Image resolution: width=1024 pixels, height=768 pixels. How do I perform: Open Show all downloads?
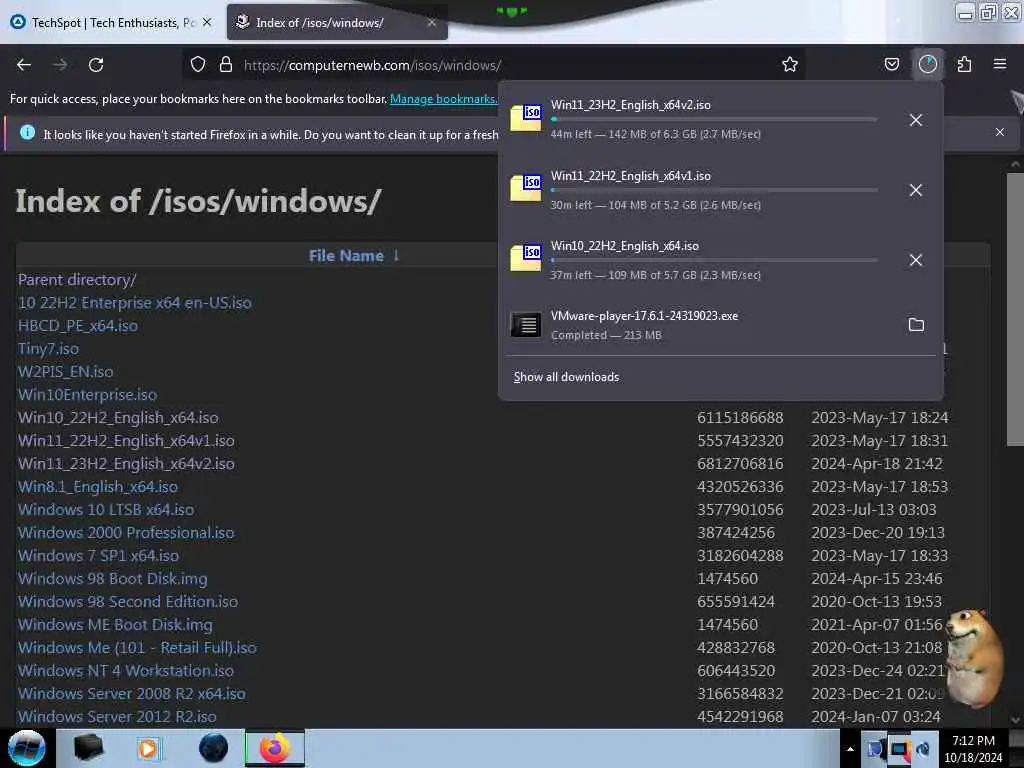566,377
